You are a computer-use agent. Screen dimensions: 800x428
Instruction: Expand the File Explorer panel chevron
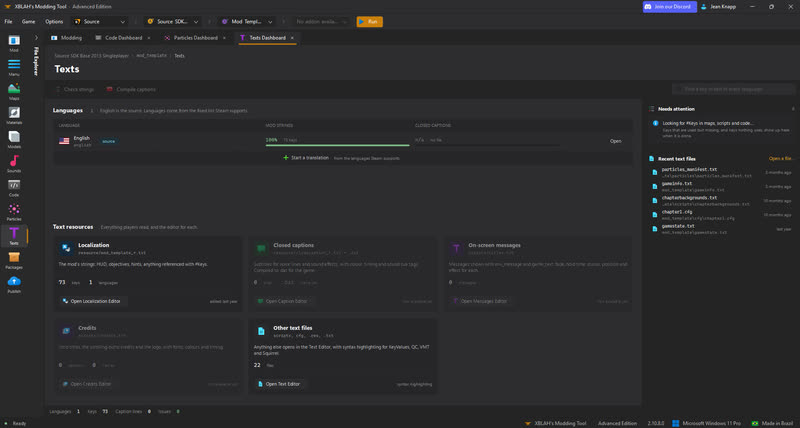pyautogui.click(x=36, y=38)
